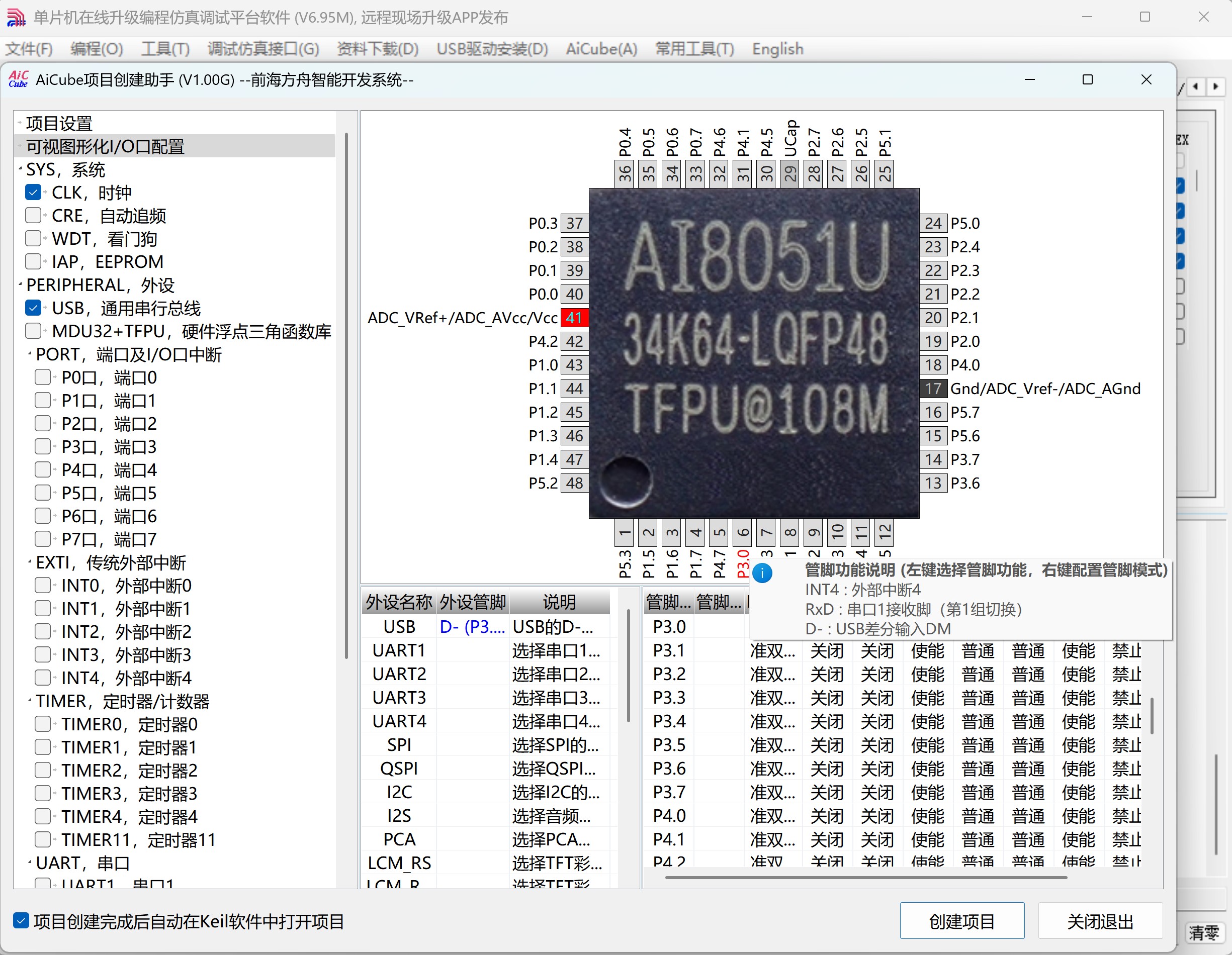Enable WDT, 看门狗 checkbox
1232x955 pixels.
tap(33, 238)
